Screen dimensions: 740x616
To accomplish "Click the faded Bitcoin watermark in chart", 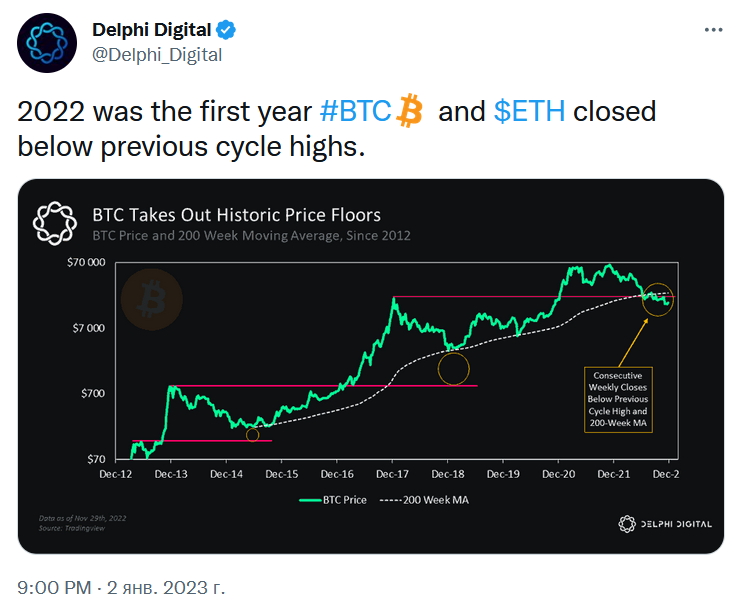I will point(152,298).
